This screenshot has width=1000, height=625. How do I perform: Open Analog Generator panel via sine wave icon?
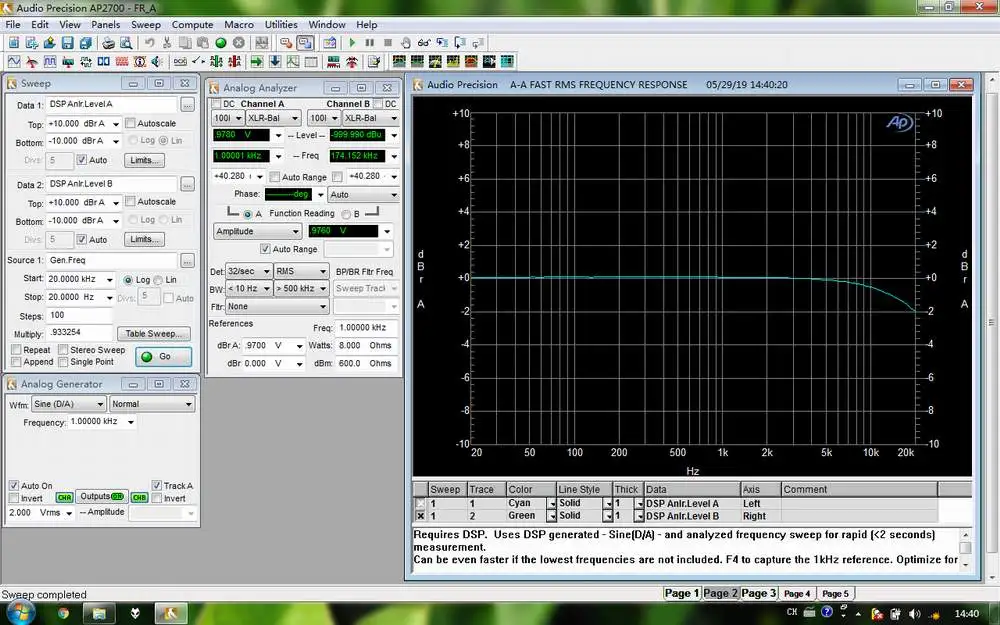pos(13,61)
